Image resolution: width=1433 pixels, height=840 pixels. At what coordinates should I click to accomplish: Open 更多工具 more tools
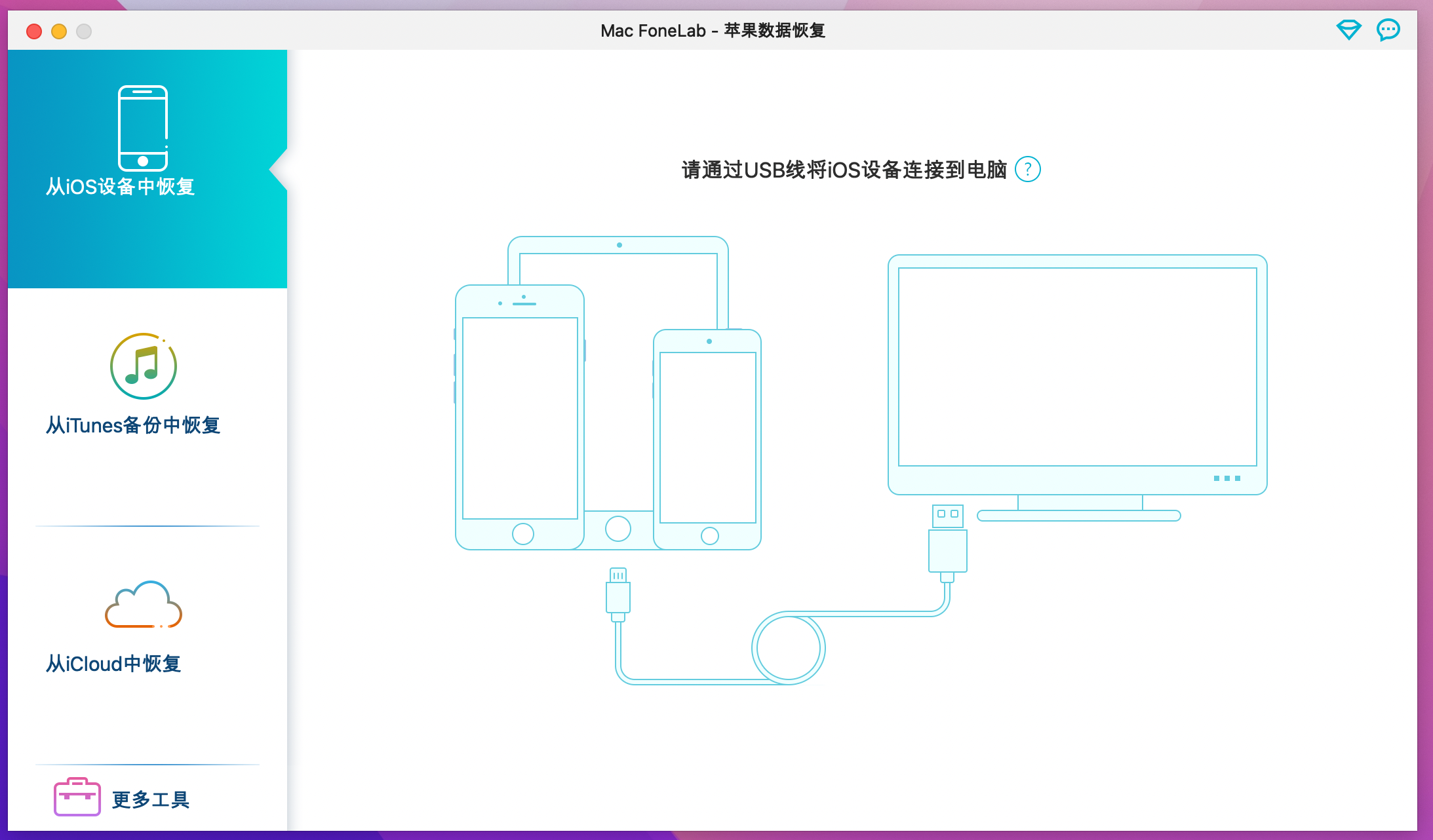[151, 799]
